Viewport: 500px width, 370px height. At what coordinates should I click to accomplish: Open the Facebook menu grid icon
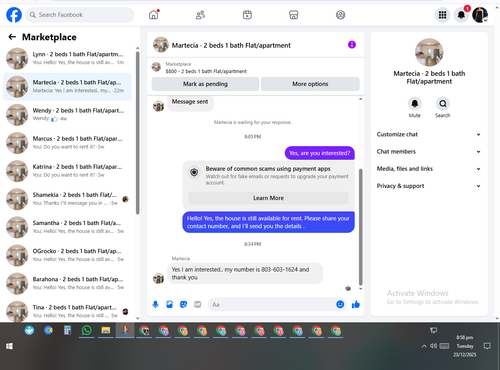pyautogui.click(x=442, y=15)
